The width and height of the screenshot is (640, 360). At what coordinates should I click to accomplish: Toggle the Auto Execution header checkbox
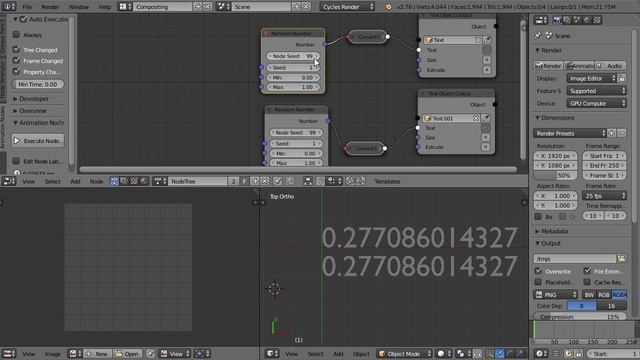[23, 19]
